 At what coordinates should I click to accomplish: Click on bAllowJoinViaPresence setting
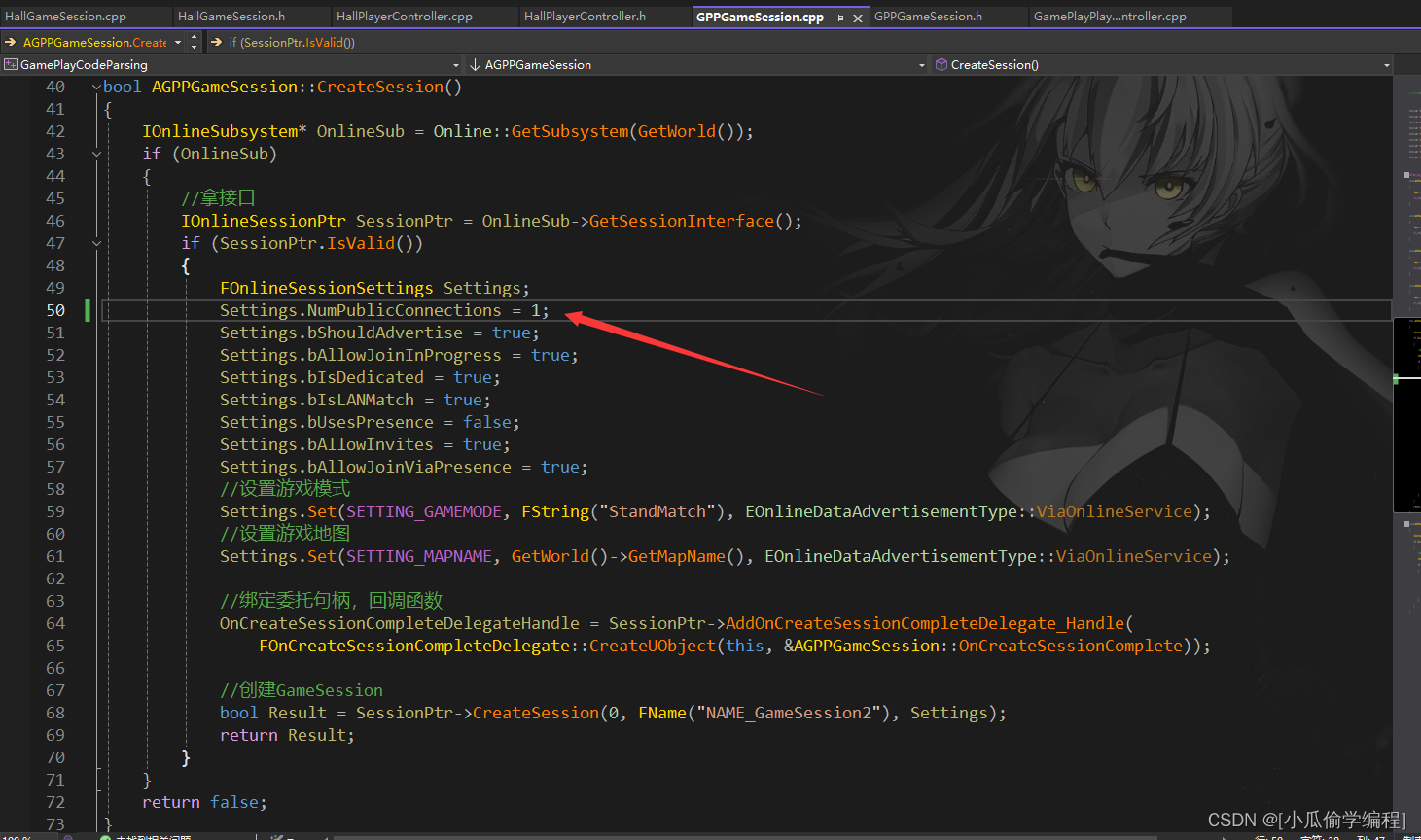(409, 467)
